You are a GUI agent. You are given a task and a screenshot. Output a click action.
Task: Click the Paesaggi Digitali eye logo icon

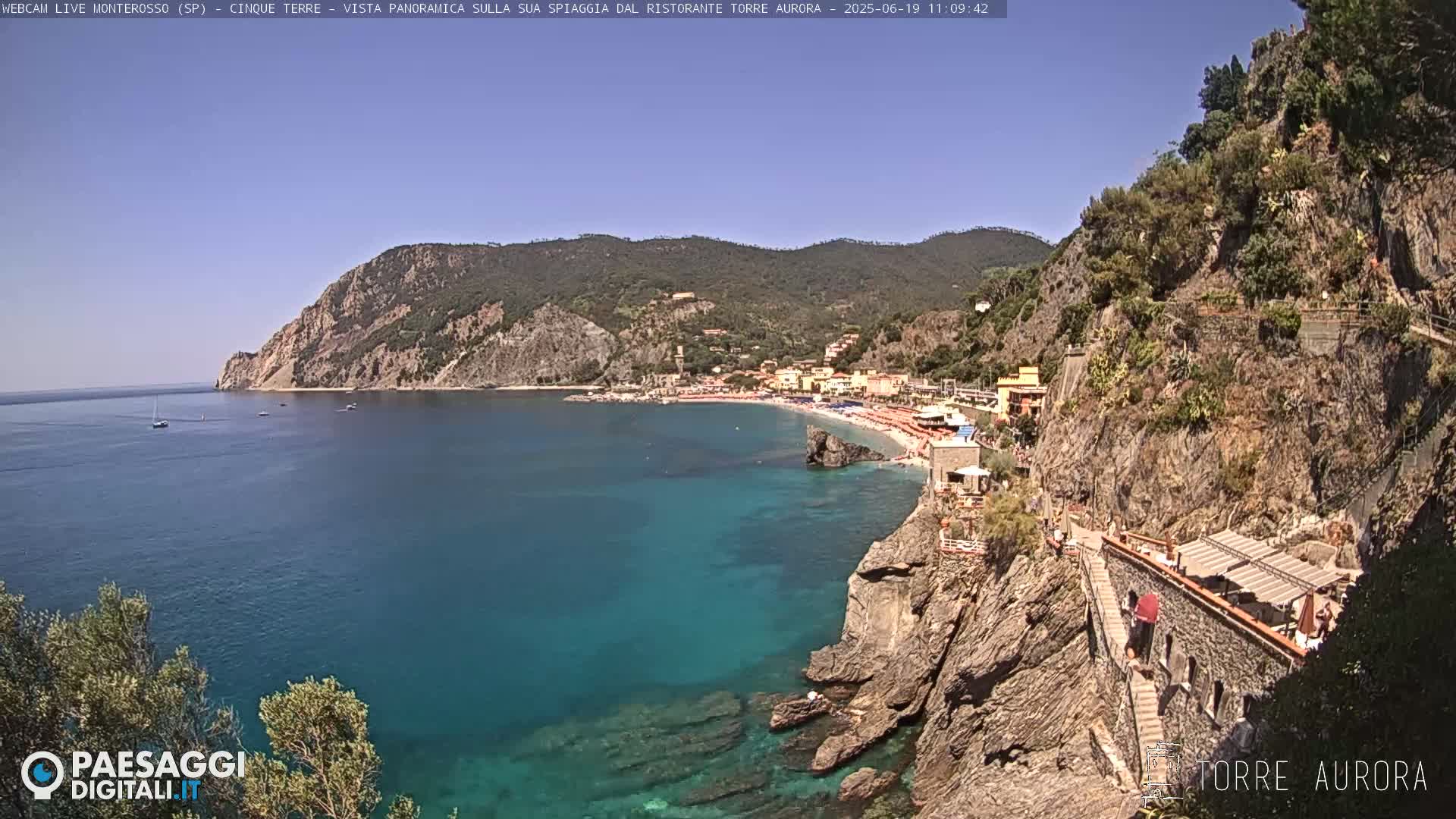[42, 775]
